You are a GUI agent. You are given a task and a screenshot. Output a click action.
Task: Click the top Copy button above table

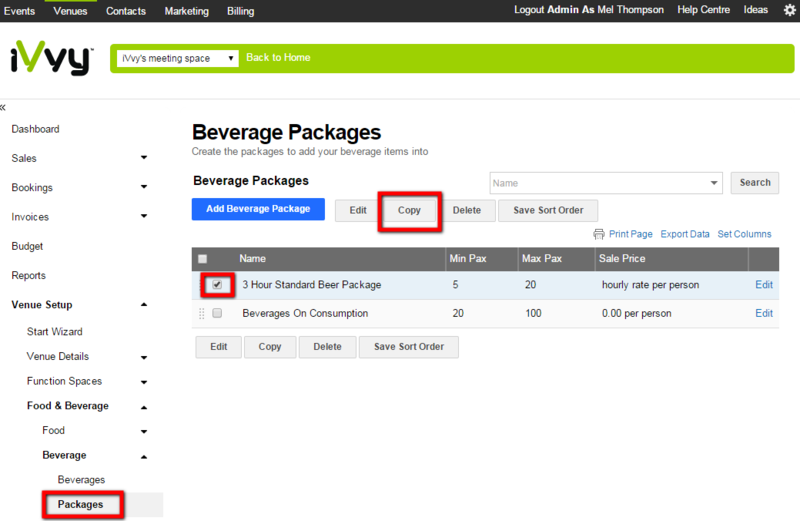point(409,210)
